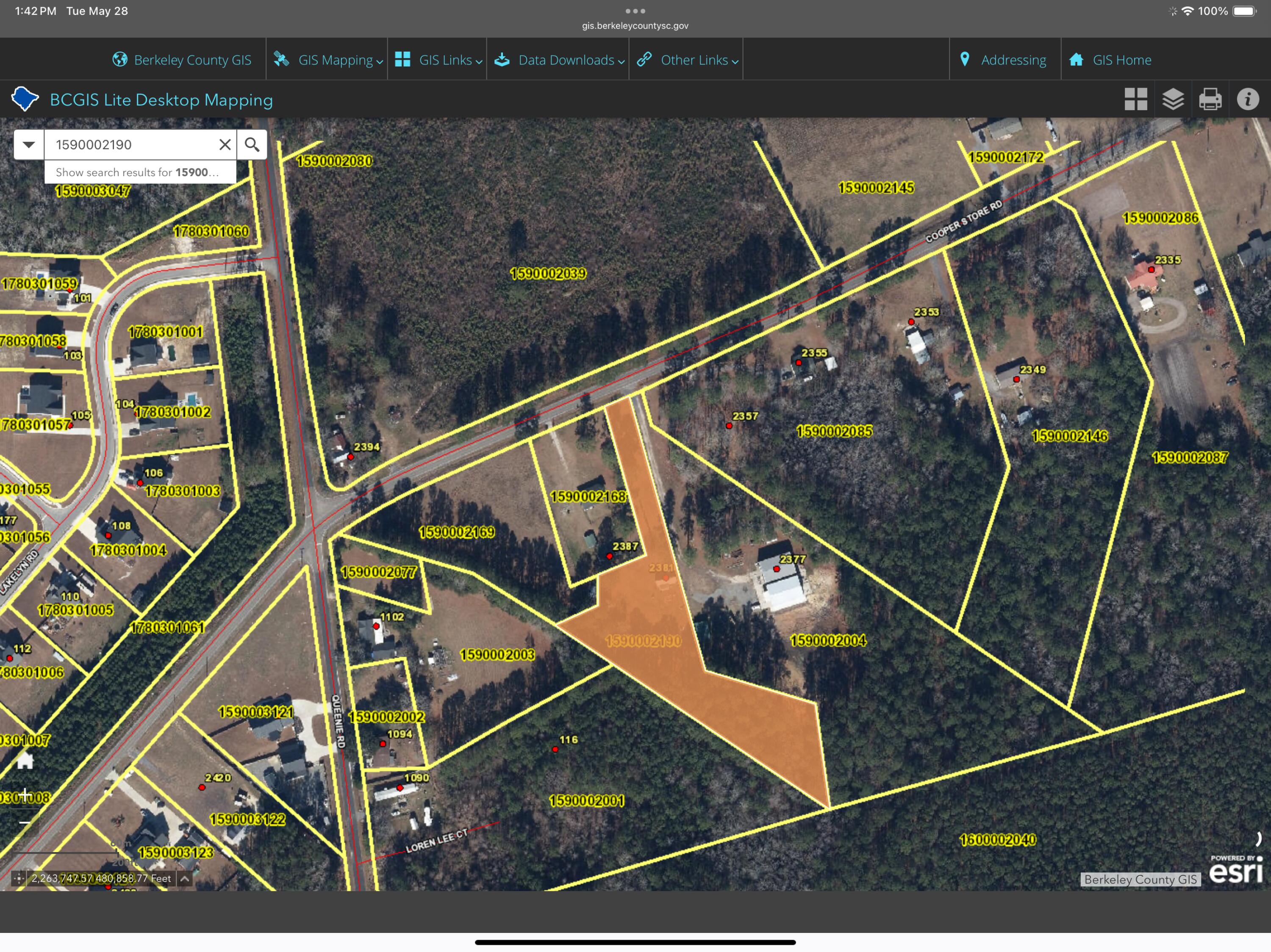The width and height of the screenshot is (1271, 952).
Task: Zoom in with the plus button
Action: (25, 794)
